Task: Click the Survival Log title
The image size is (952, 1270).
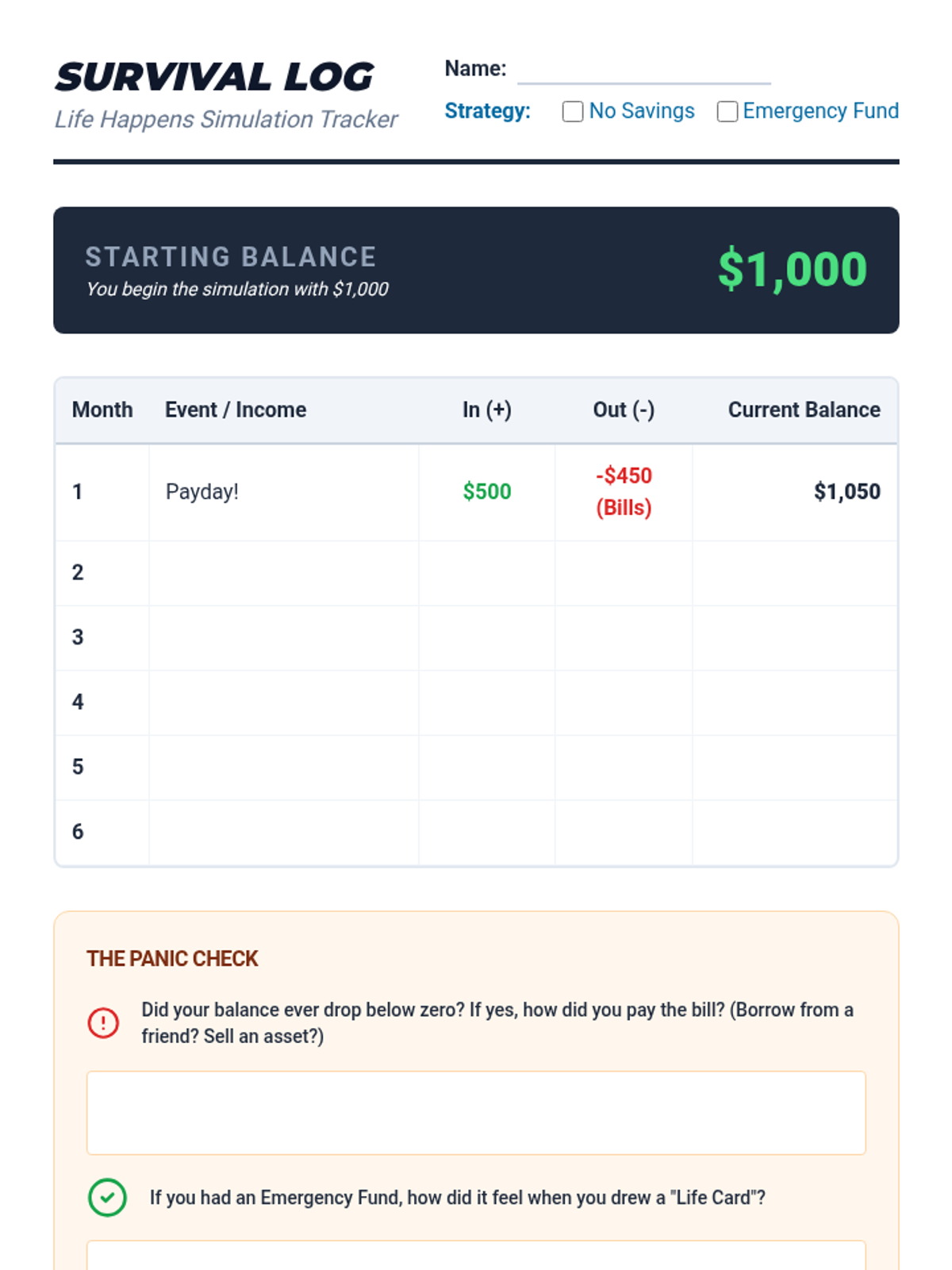Action: (x=214, y=78)
